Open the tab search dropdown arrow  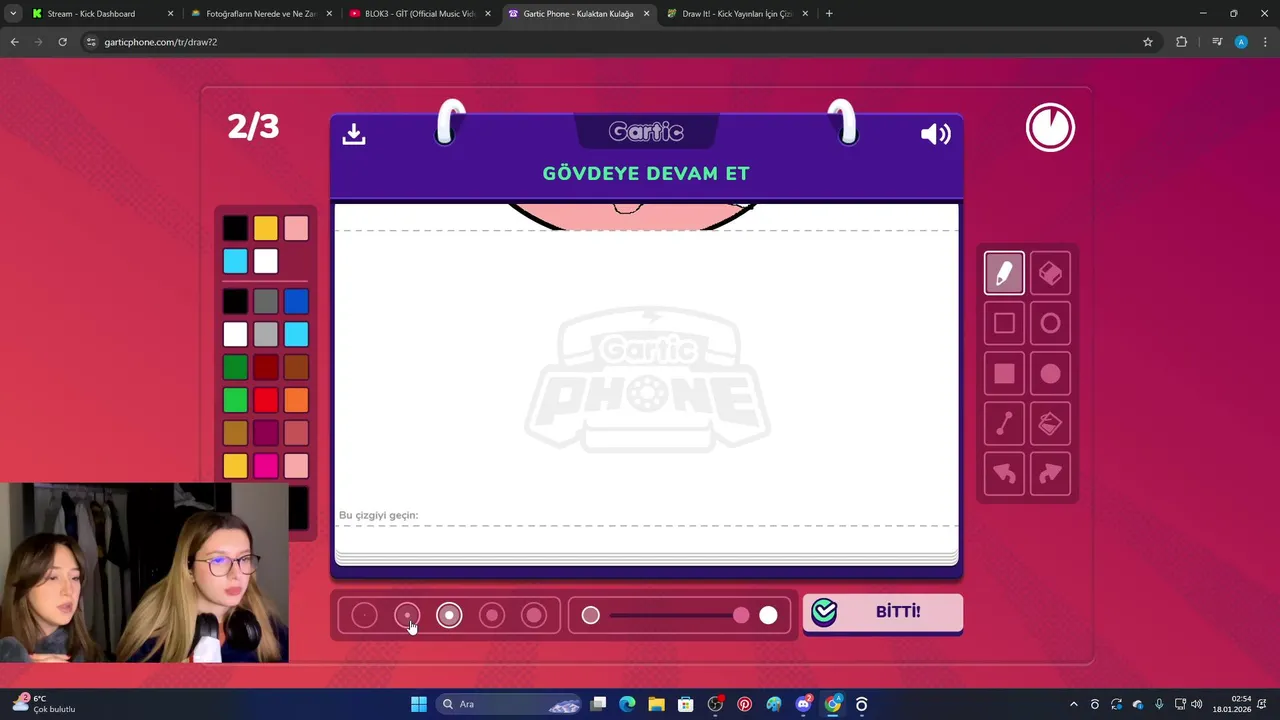[x=13, y=14]
